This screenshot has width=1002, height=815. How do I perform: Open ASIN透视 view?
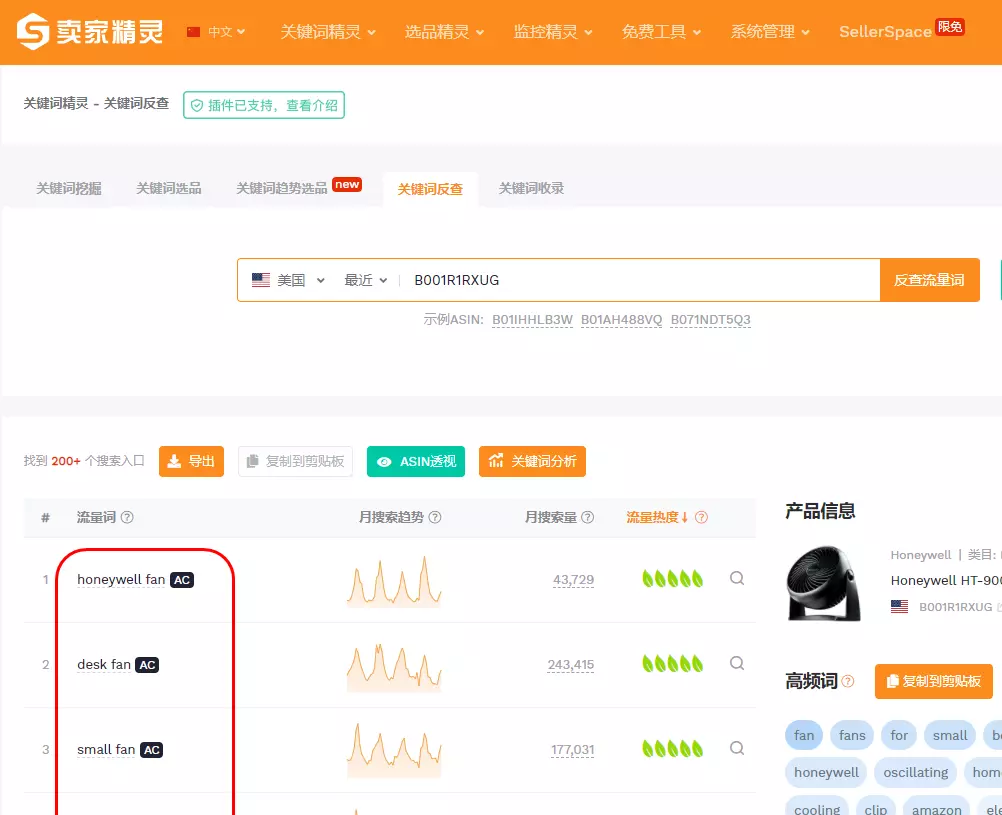coord(416,462)
